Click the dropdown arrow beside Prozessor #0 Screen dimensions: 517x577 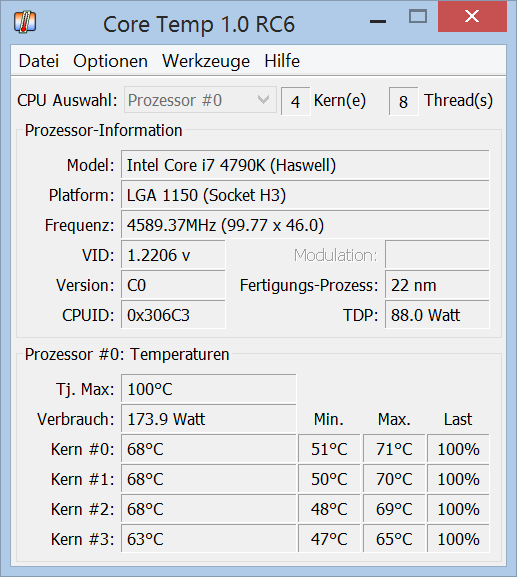click(x=263, y=100)
